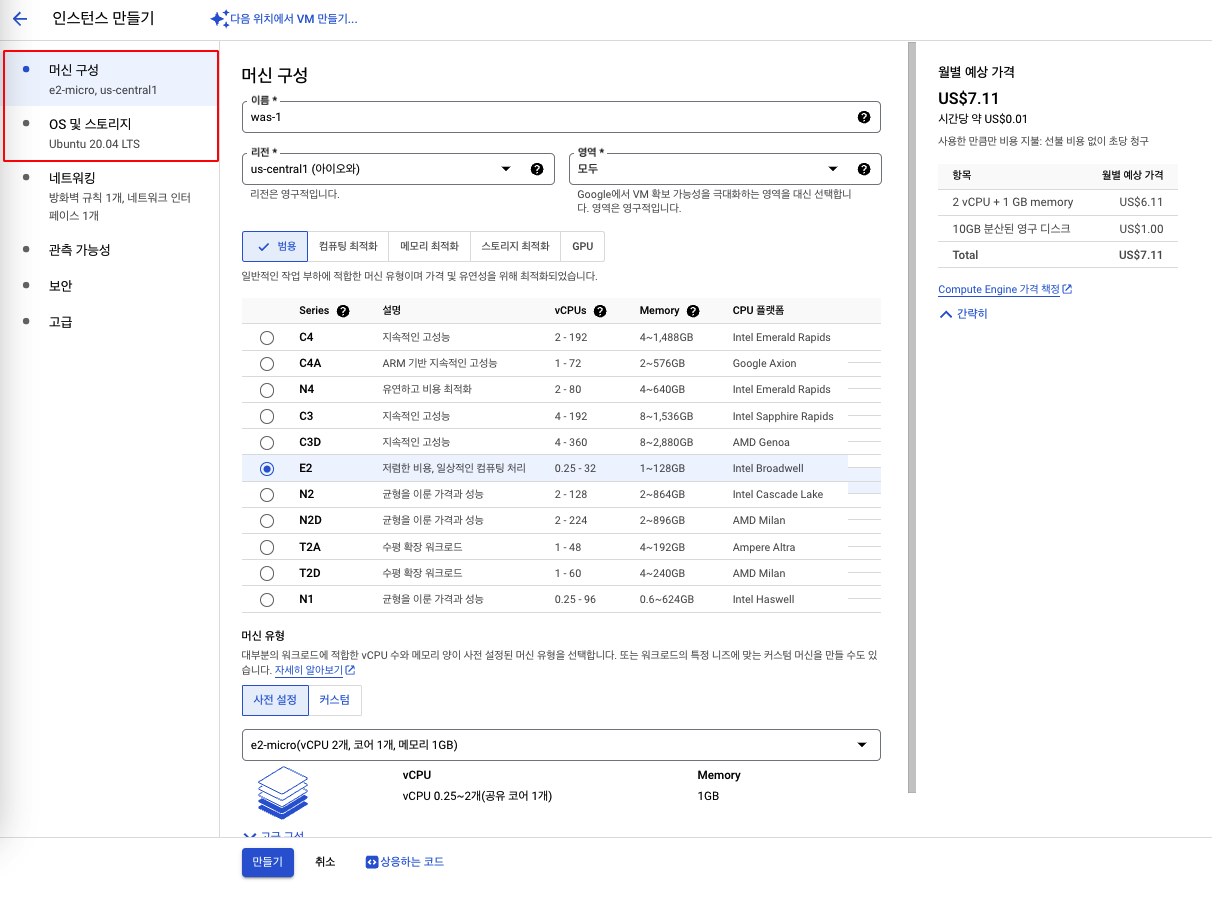Screen dimensions: 1212x902
Task: Select the C4A series radio button
Action: 267,364
